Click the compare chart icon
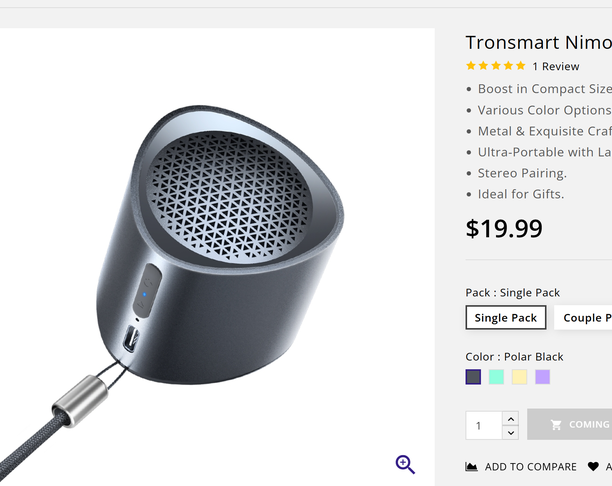612x486 pixels. (x=472, y=467)
